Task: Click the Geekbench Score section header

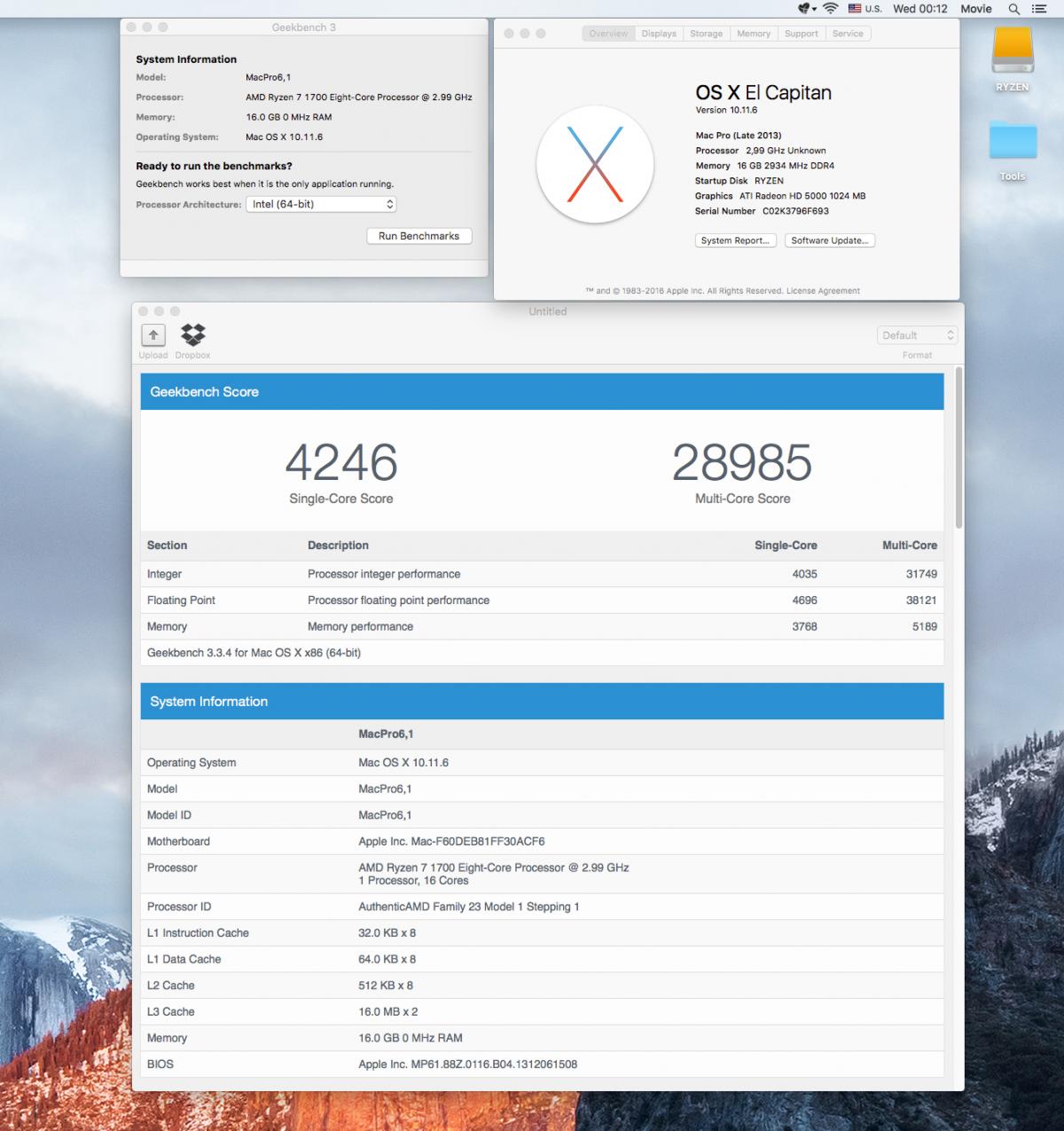Action: click(542, 392)
